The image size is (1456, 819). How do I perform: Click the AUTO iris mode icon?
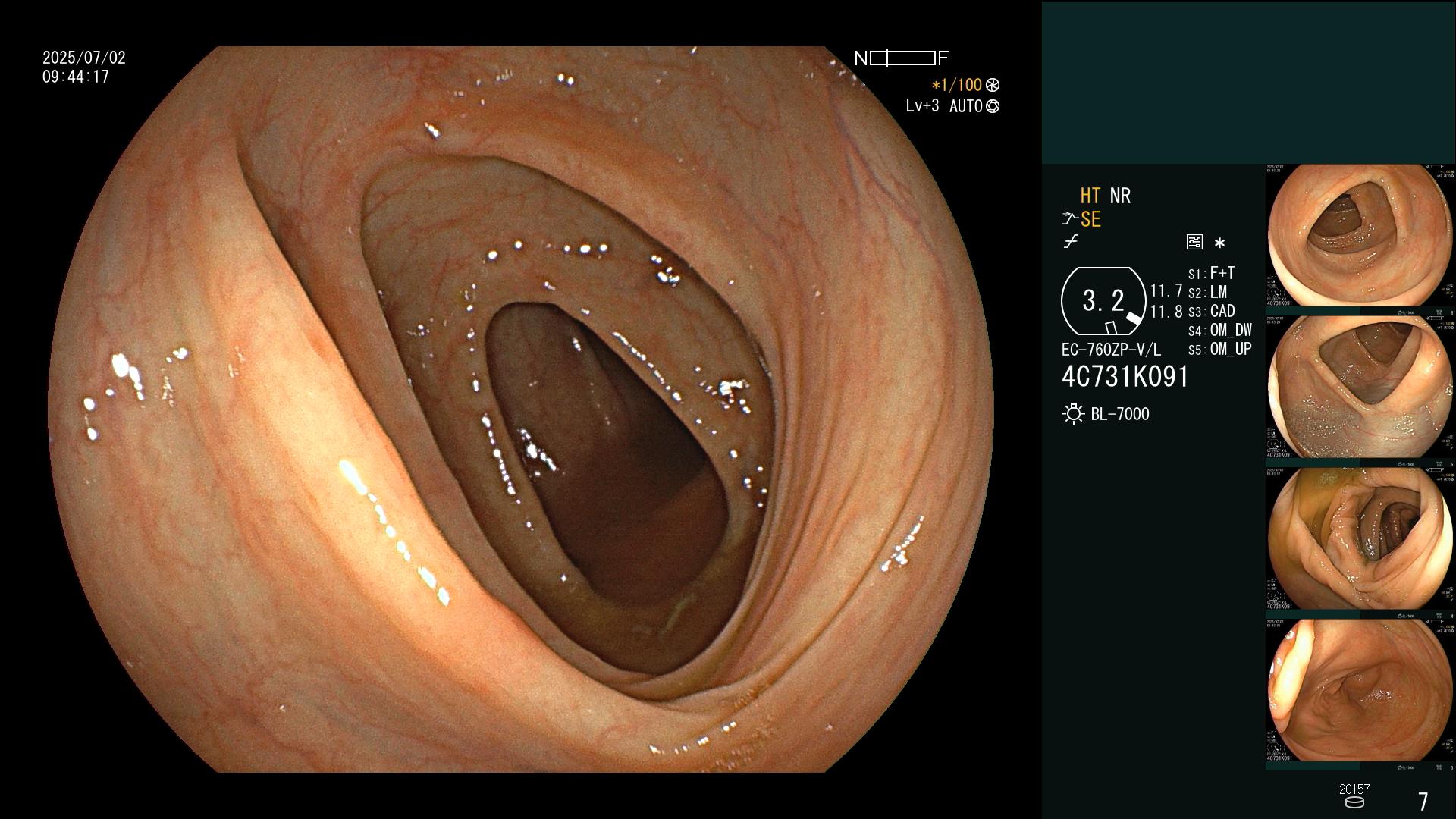[993, 106]
